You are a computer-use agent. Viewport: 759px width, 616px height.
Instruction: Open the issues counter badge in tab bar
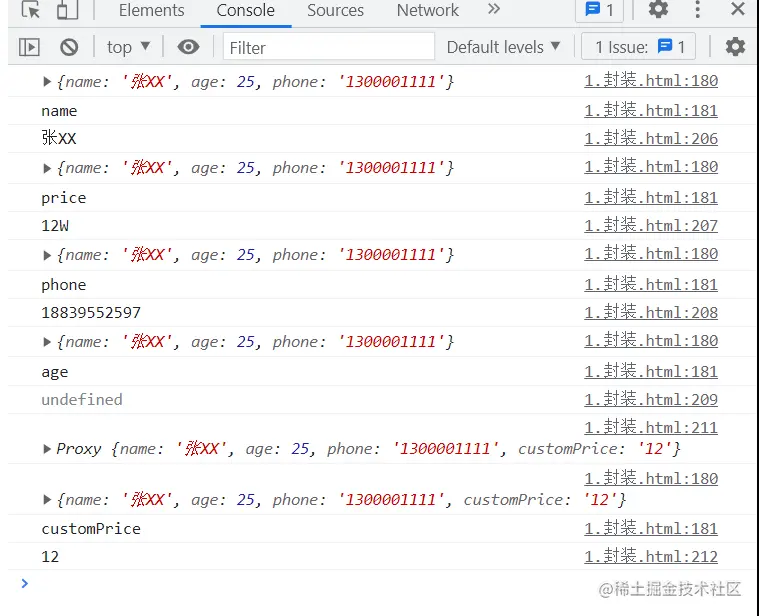pos(599,10)
